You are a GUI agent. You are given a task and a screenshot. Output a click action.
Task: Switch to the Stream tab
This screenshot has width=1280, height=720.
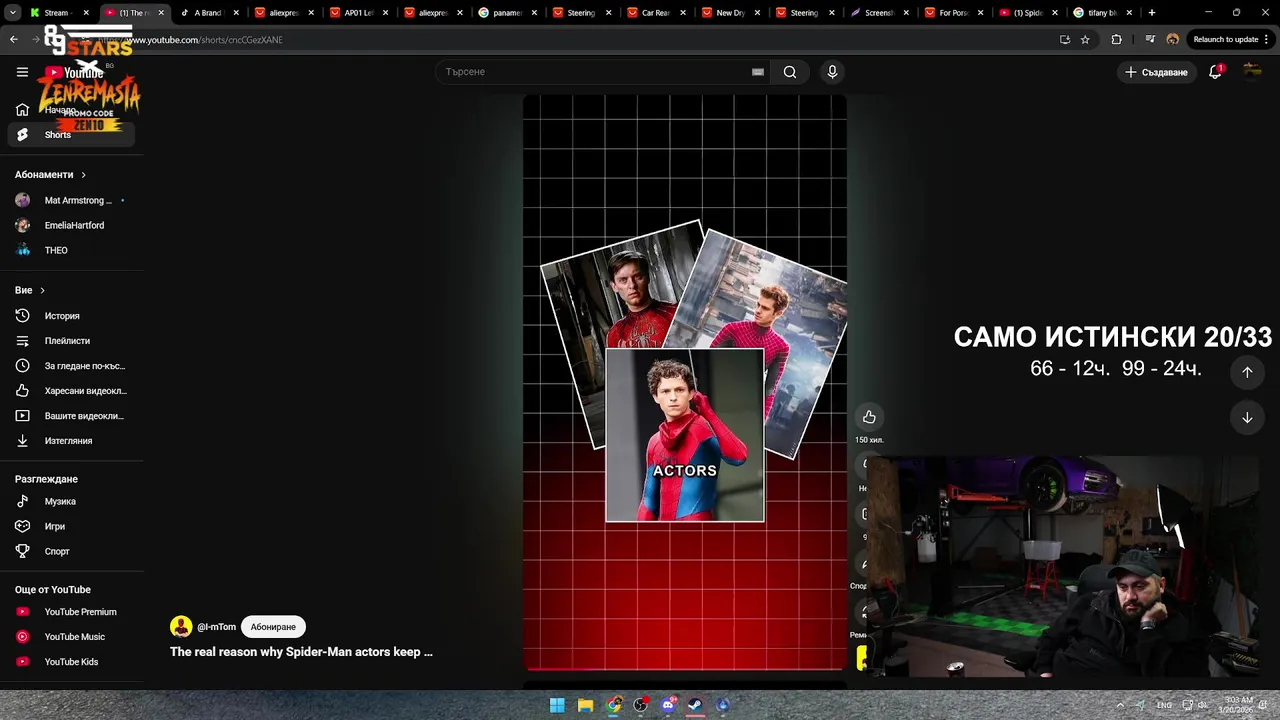[x=60, y=13]
